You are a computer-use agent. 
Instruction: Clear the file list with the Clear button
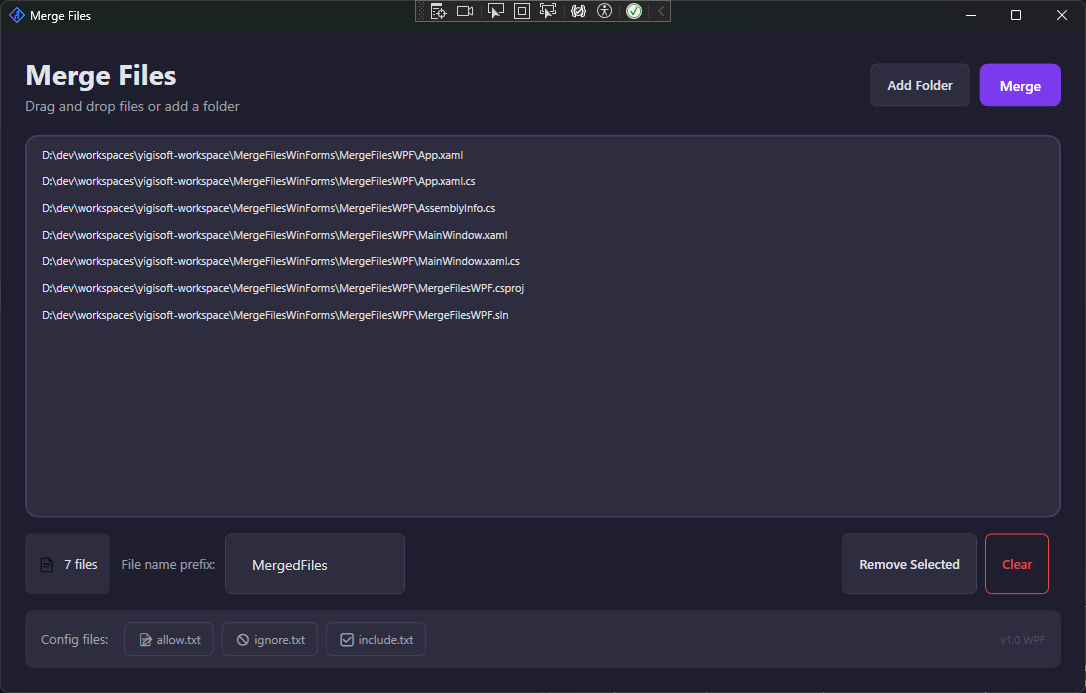(x=1016, y=563)
